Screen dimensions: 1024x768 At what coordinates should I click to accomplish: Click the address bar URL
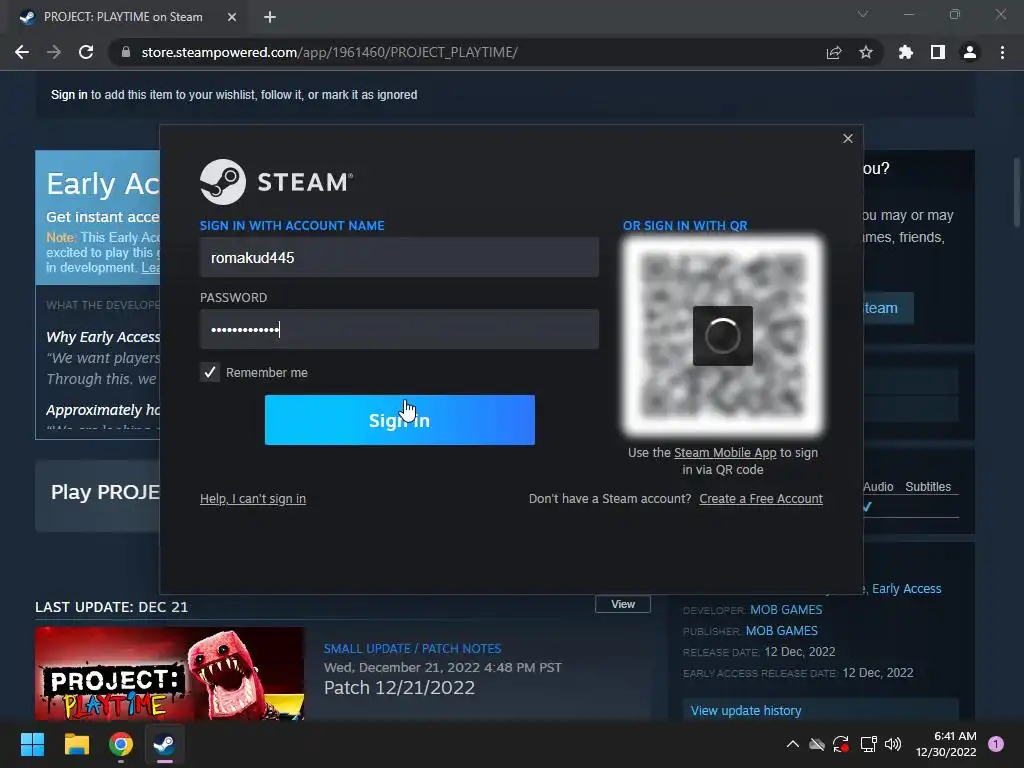click(329, 52)
